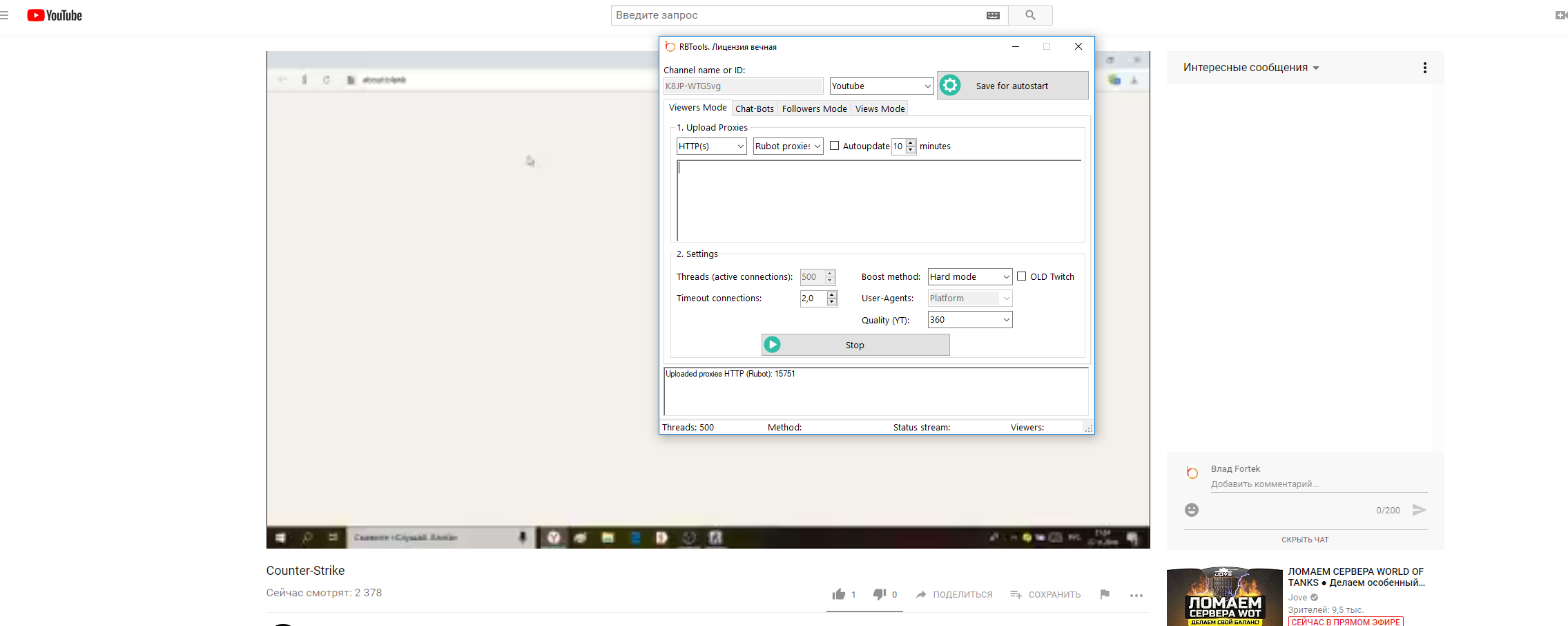The width and height of the screenshot is (1568, 626).
Task: Open the Followers Mode tab
Action: coord(814,108)
